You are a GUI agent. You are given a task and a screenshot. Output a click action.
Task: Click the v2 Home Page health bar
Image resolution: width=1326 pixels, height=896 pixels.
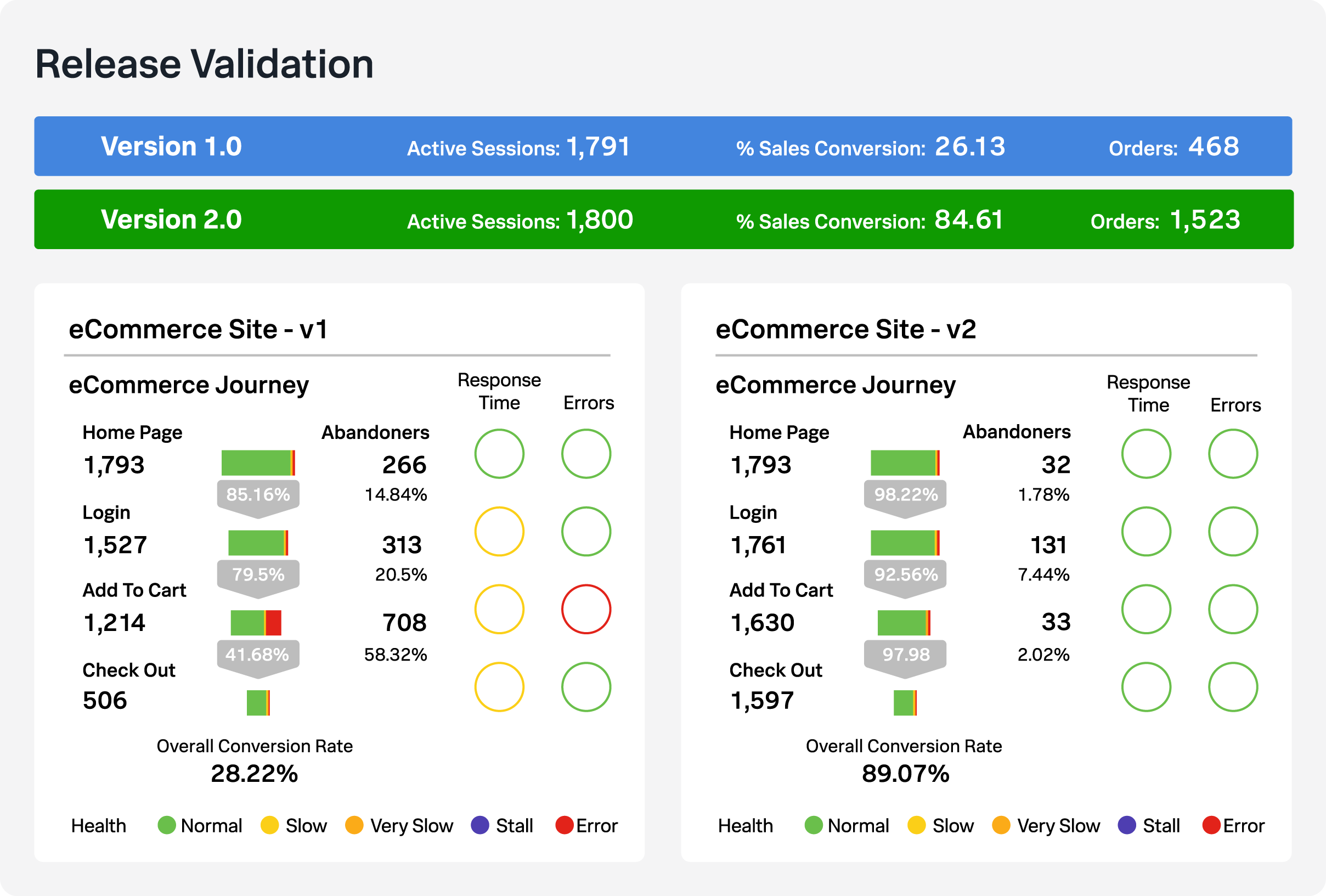tap(905, 463)
